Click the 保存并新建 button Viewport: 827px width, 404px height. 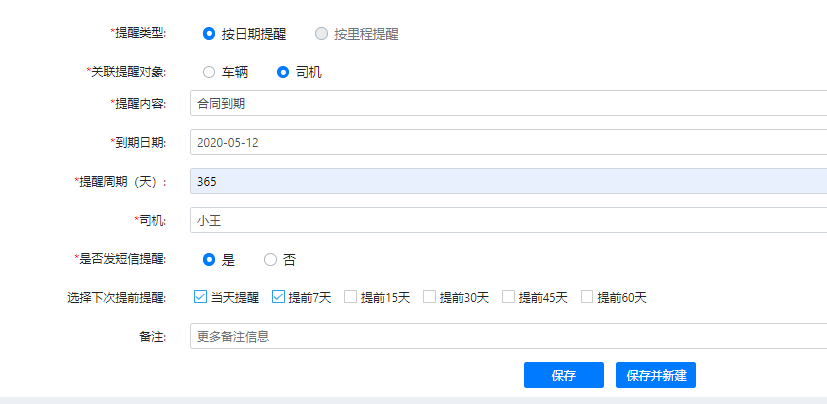[x=655, y=375]
